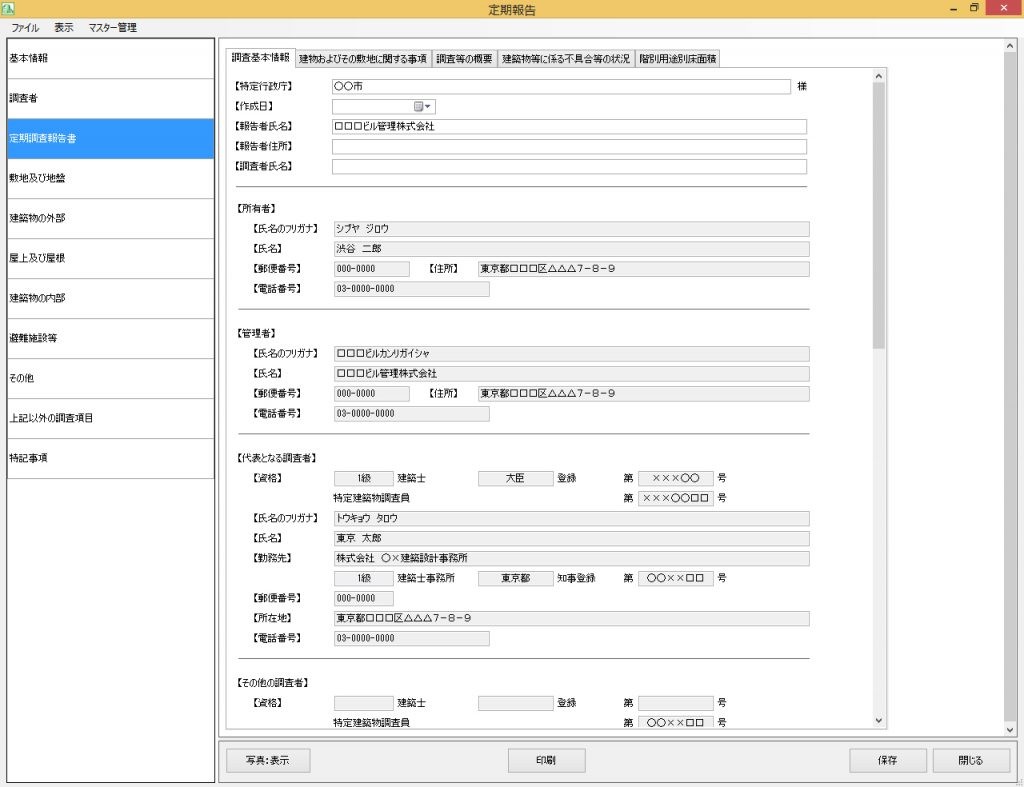
Task: Click the 所有者 郵便番号 field
Action: click(x=372, y=269)
